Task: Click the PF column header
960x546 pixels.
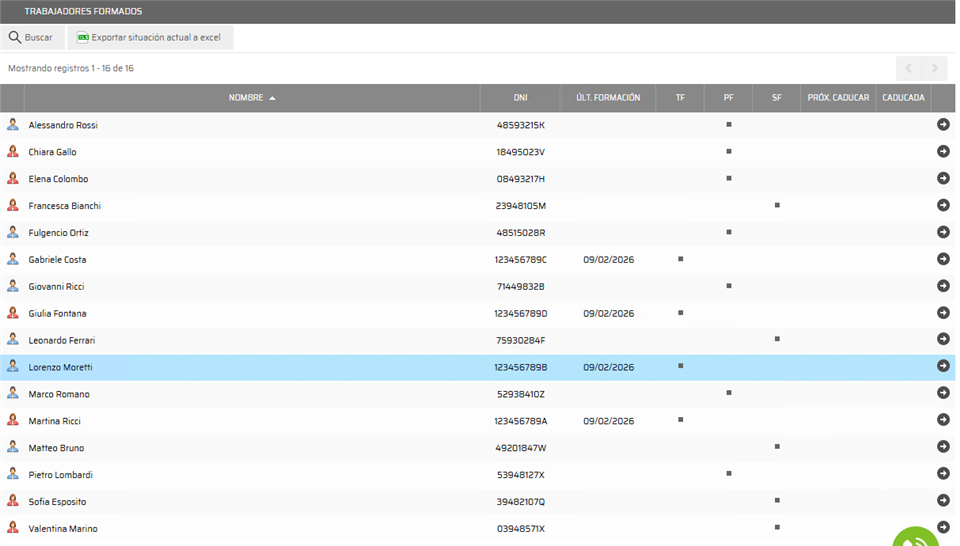Action: pyautogui.click(x=729, y=98)
